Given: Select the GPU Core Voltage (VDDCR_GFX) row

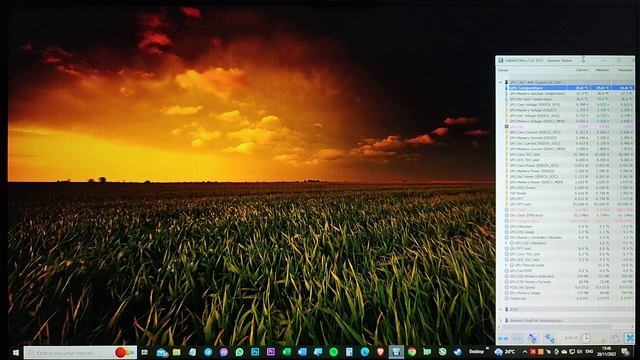Looking at the screenshot, I should click(x=569, y=104).
